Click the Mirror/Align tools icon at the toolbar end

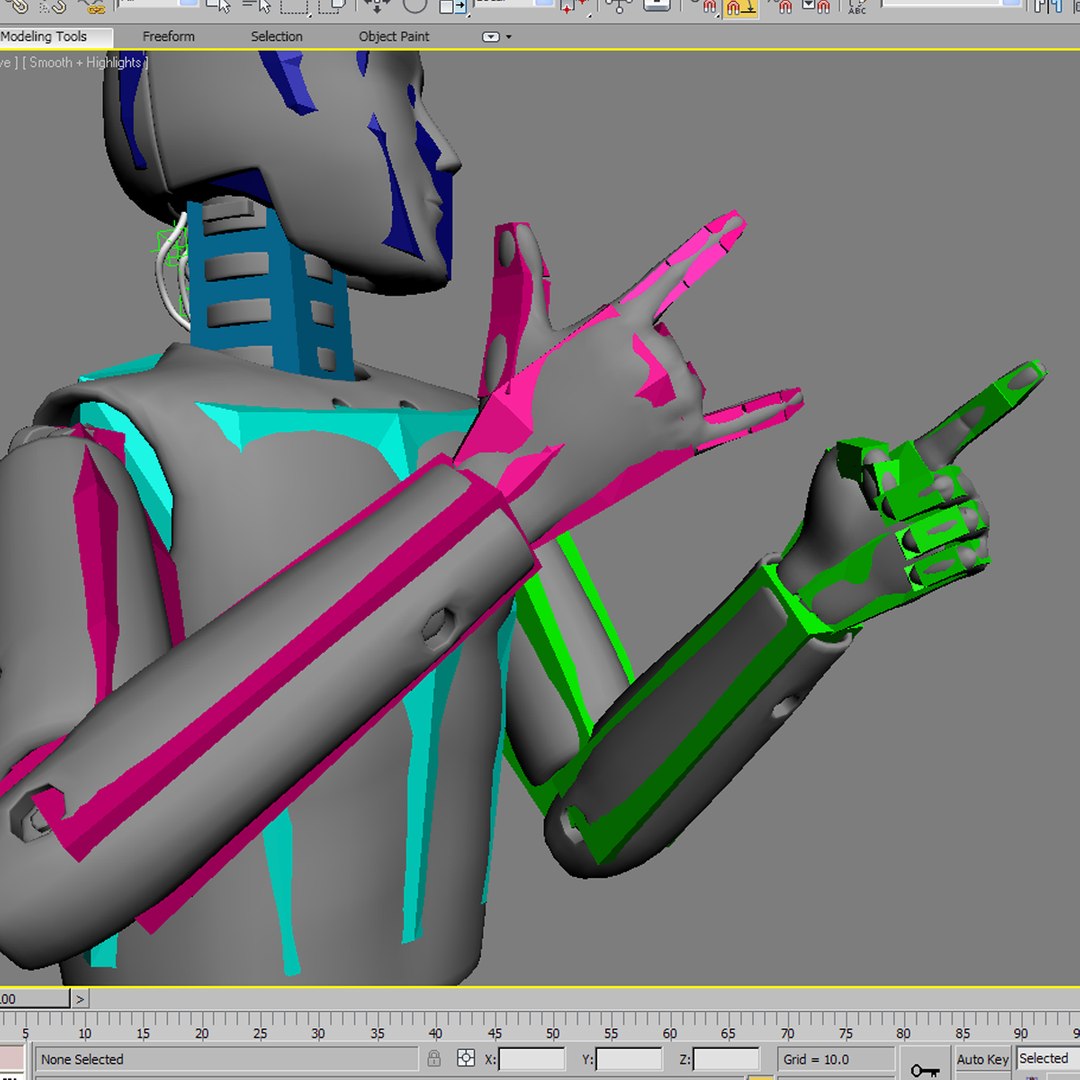tap(1048, 6)
